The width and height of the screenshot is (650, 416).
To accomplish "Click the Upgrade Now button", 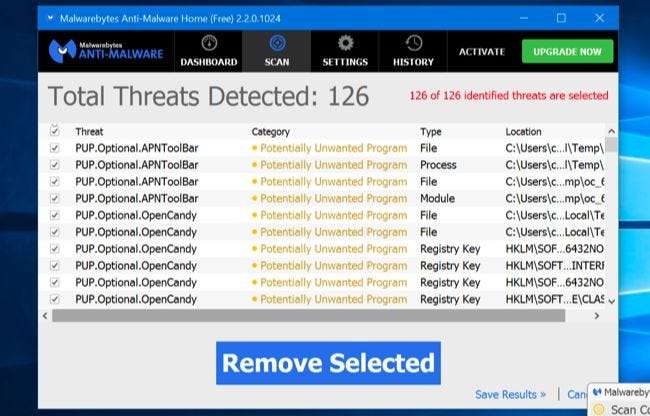I will click(x=567, y=51).
